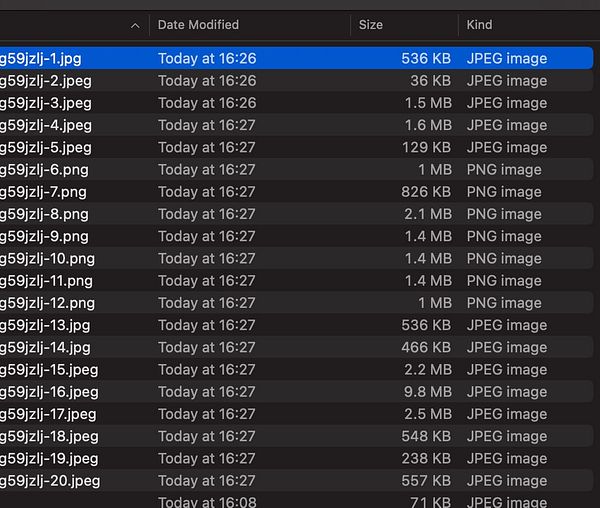Select file g59jzlj-20.jpeg
Image resolution: width=600 pixels, height=508 pixels.
297,480
